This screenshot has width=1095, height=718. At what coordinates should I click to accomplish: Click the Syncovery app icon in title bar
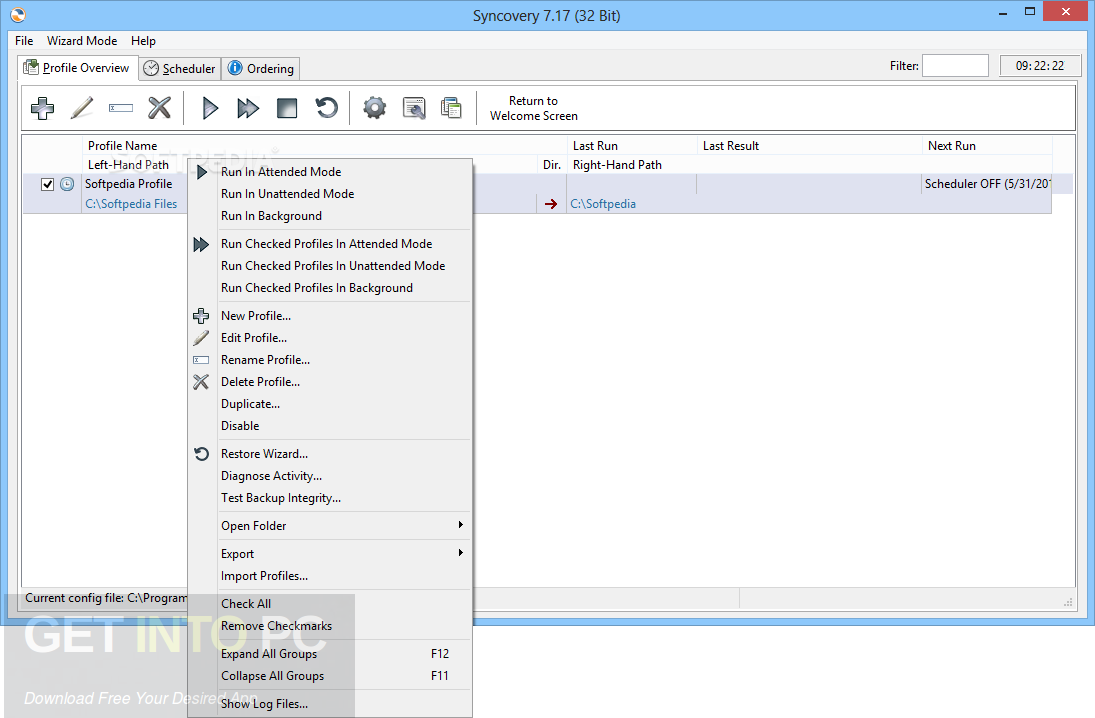[18, 14]
